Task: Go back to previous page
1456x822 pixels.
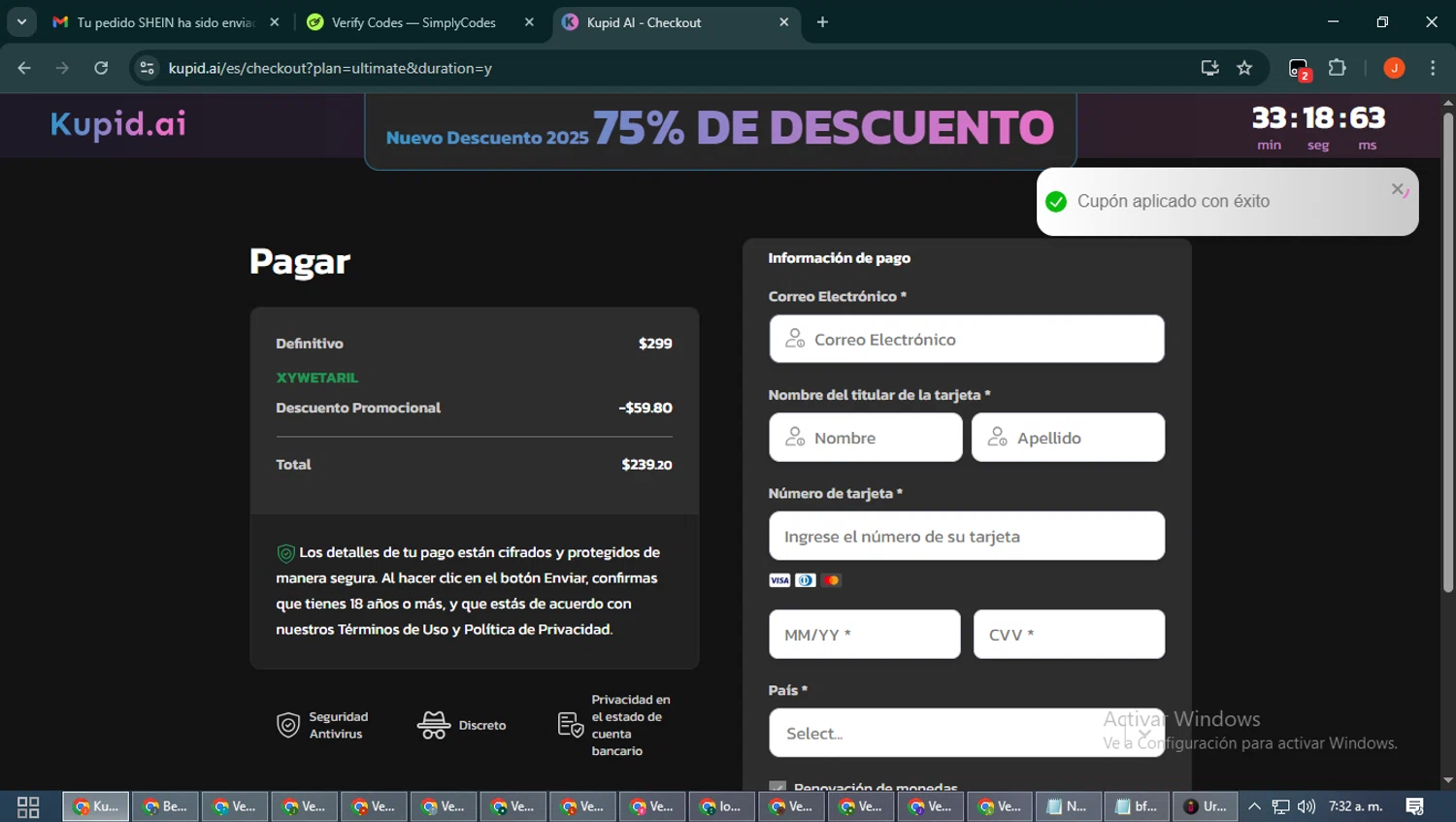Action: click(24, 68)
